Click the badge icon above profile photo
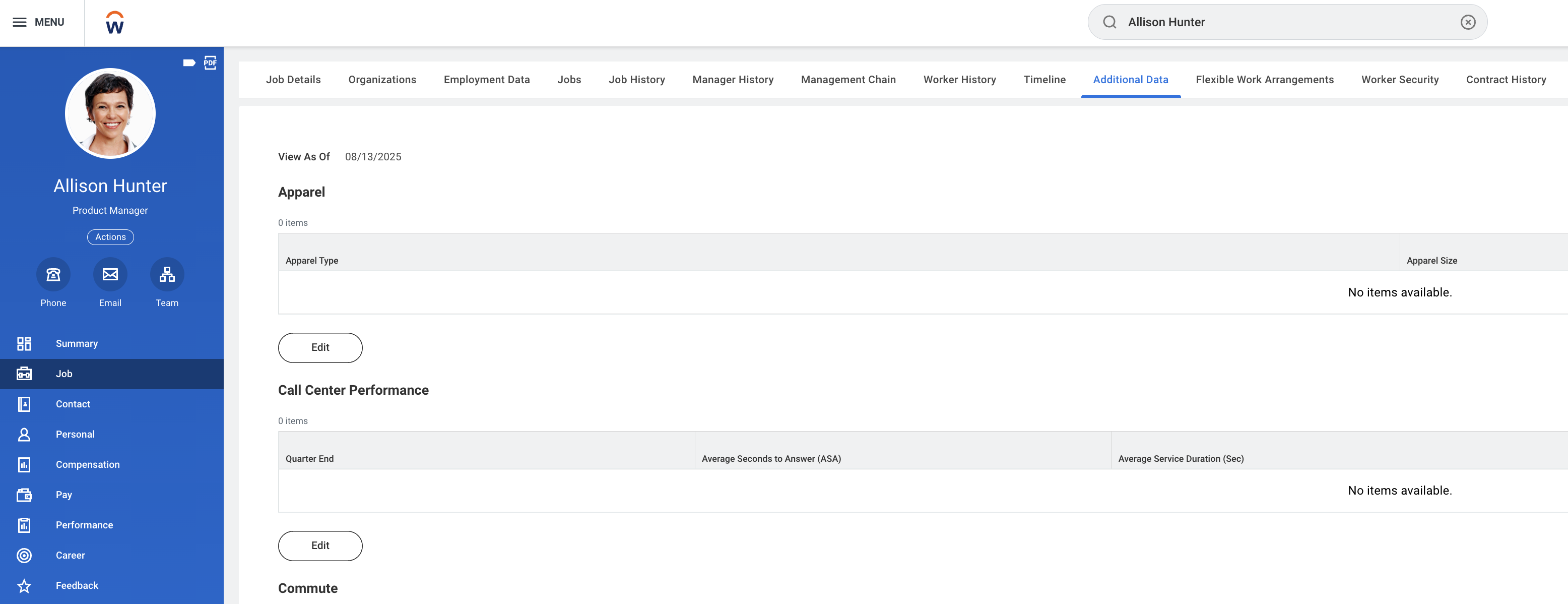1568x604 pixels. 189,63
